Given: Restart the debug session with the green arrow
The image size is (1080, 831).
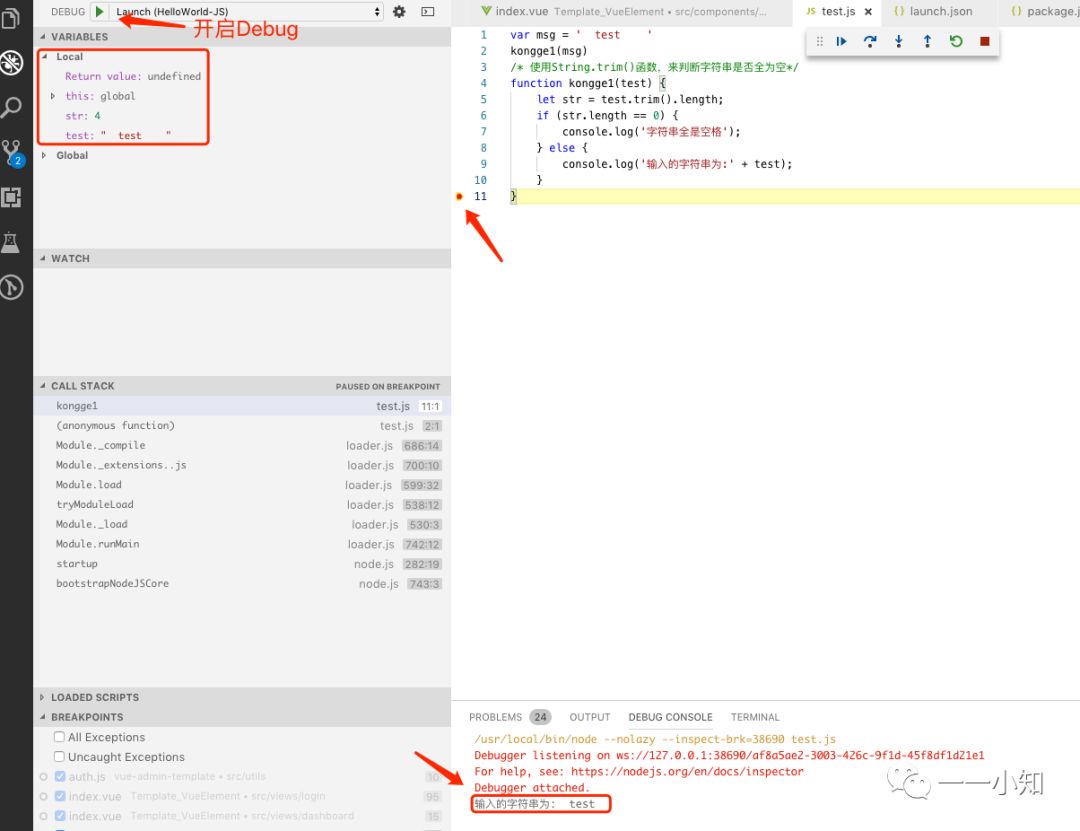Looking at the screenshot, I should 956,41.
